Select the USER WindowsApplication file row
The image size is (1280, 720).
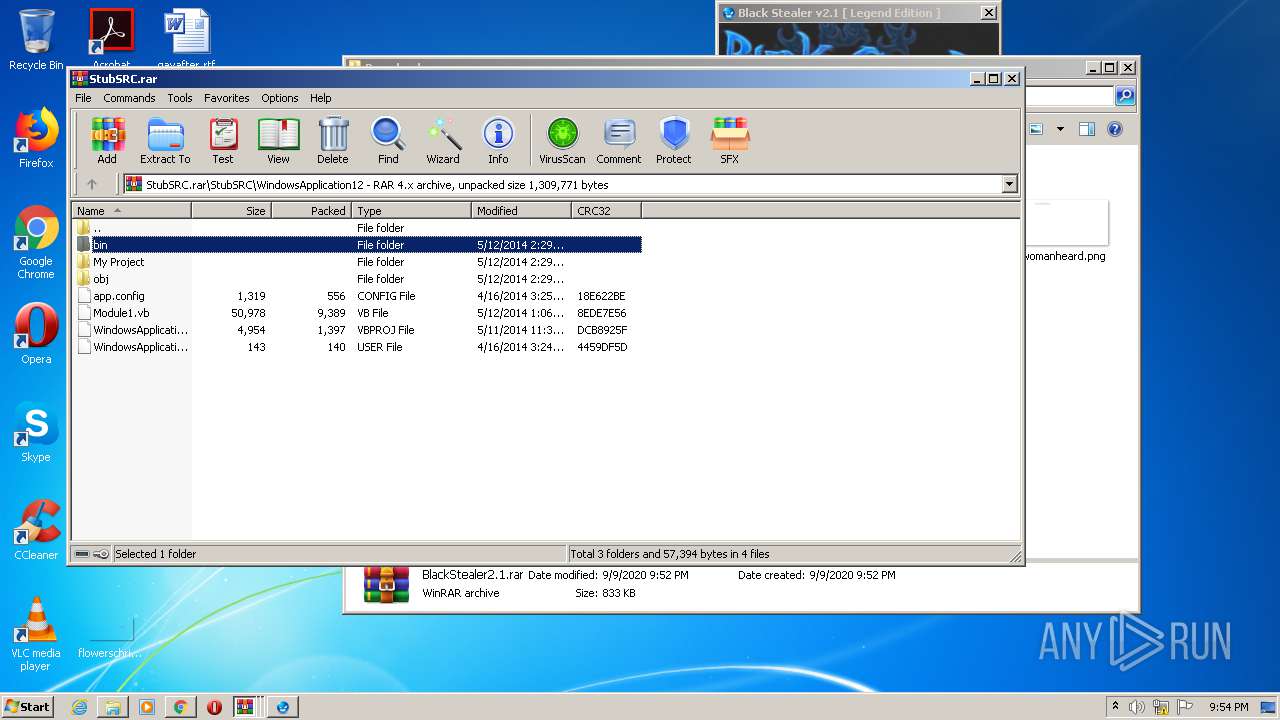pyautogui.click(x=358, y=347)
